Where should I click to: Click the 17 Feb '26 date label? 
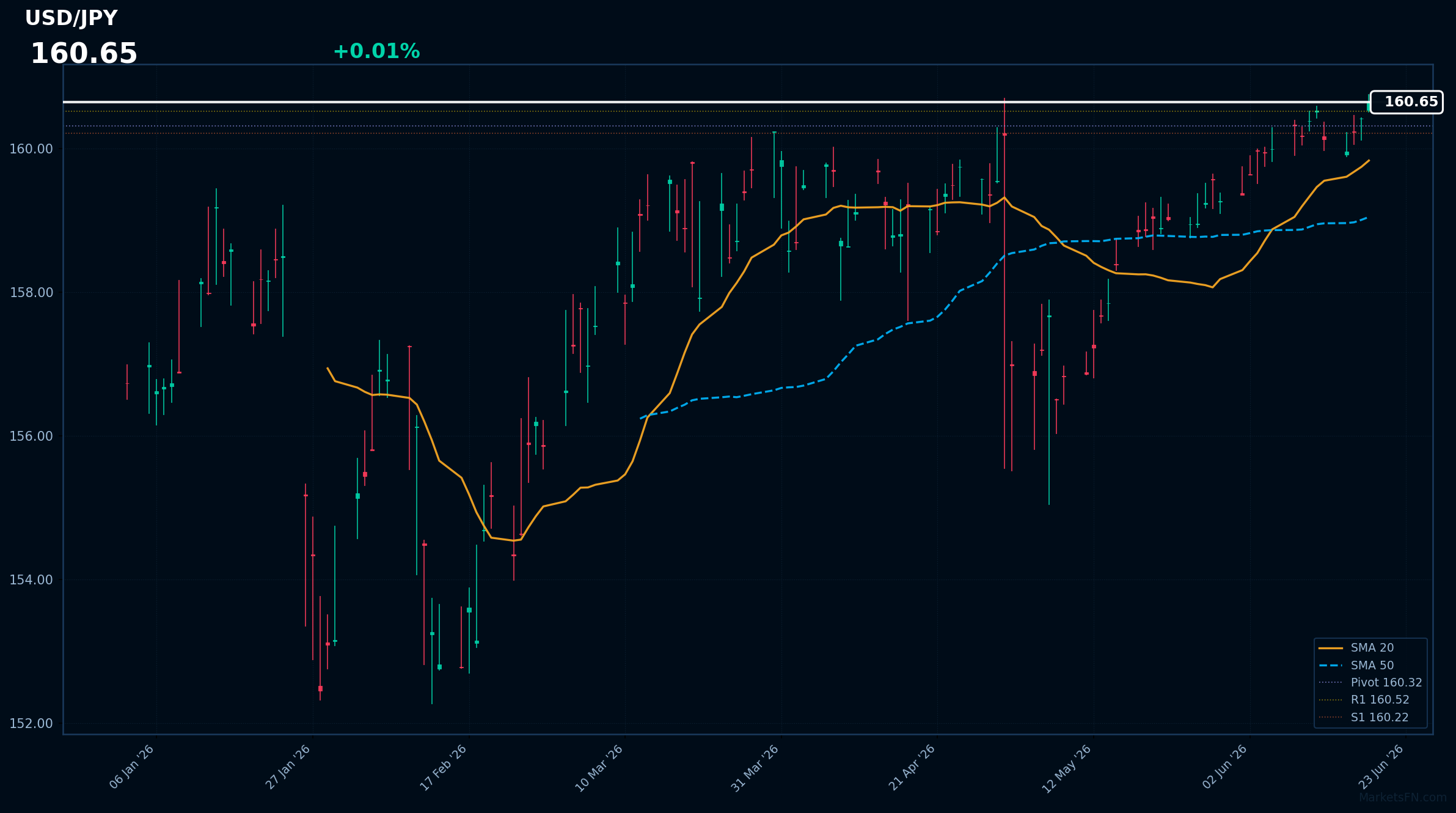(x=444, y=768)
